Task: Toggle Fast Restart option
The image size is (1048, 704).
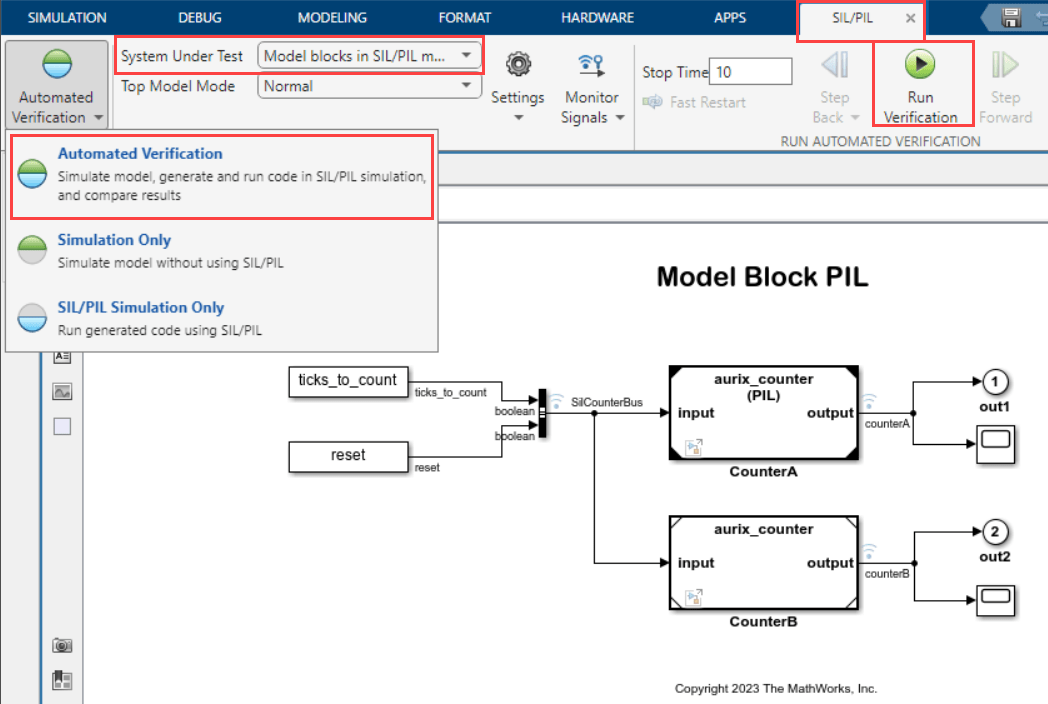Action: click(x=696, y=102)
